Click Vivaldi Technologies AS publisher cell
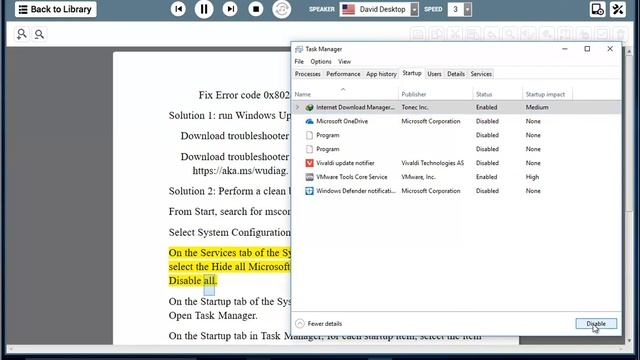The width and height of the screenshot is (640, 360). (433, 163)
